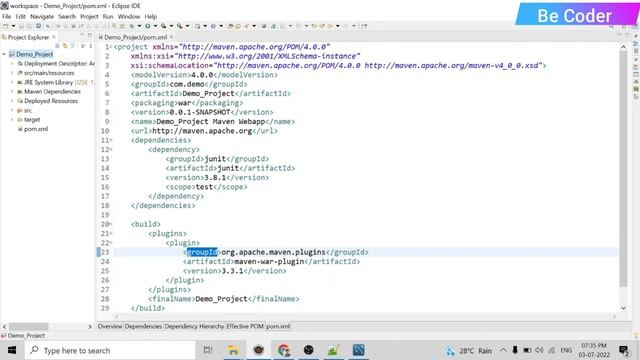The height and width of the screenshot is (360, 640).
Task: Click the highlighted groupId text on line 23
Action: pos(202,252)
